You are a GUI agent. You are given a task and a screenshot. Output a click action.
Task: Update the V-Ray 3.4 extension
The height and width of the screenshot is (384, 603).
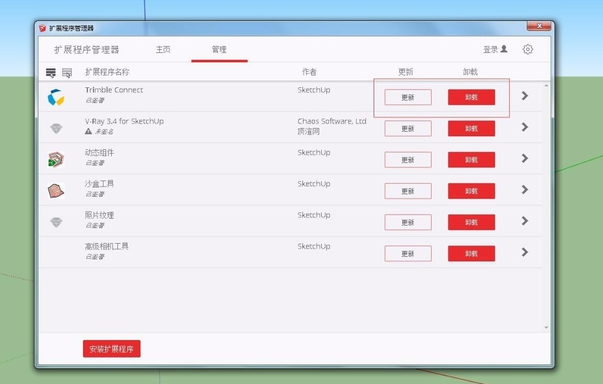[408, 128]
